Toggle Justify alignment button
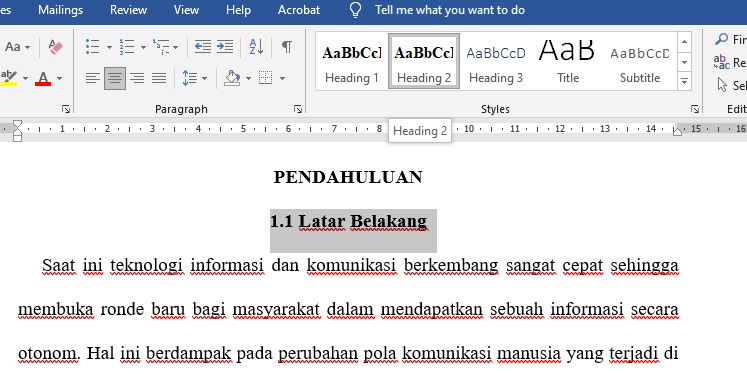This screenshot has width=747, height=374. [159, 78]
